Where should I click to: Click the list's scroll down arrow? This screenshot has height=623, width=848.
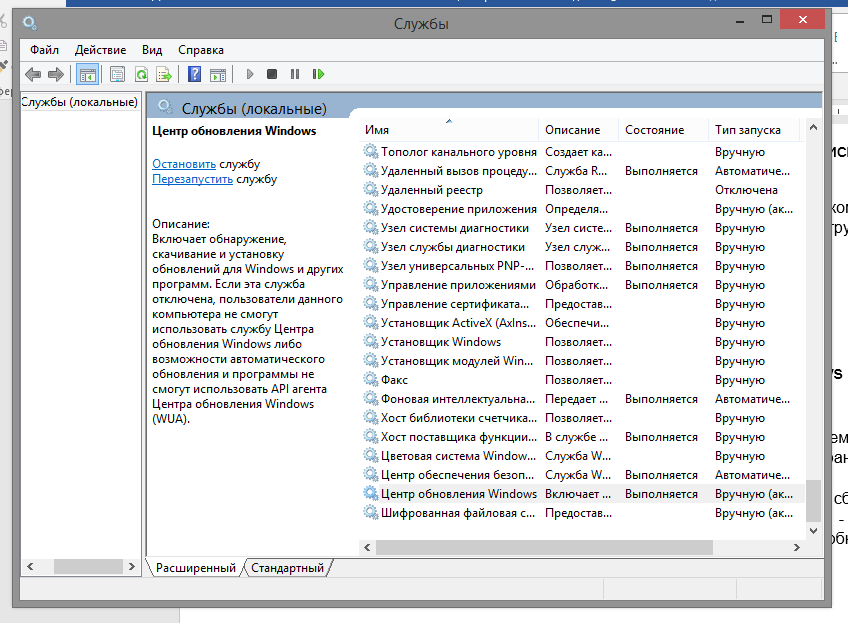pyautogui.click(x=813, y=531)
